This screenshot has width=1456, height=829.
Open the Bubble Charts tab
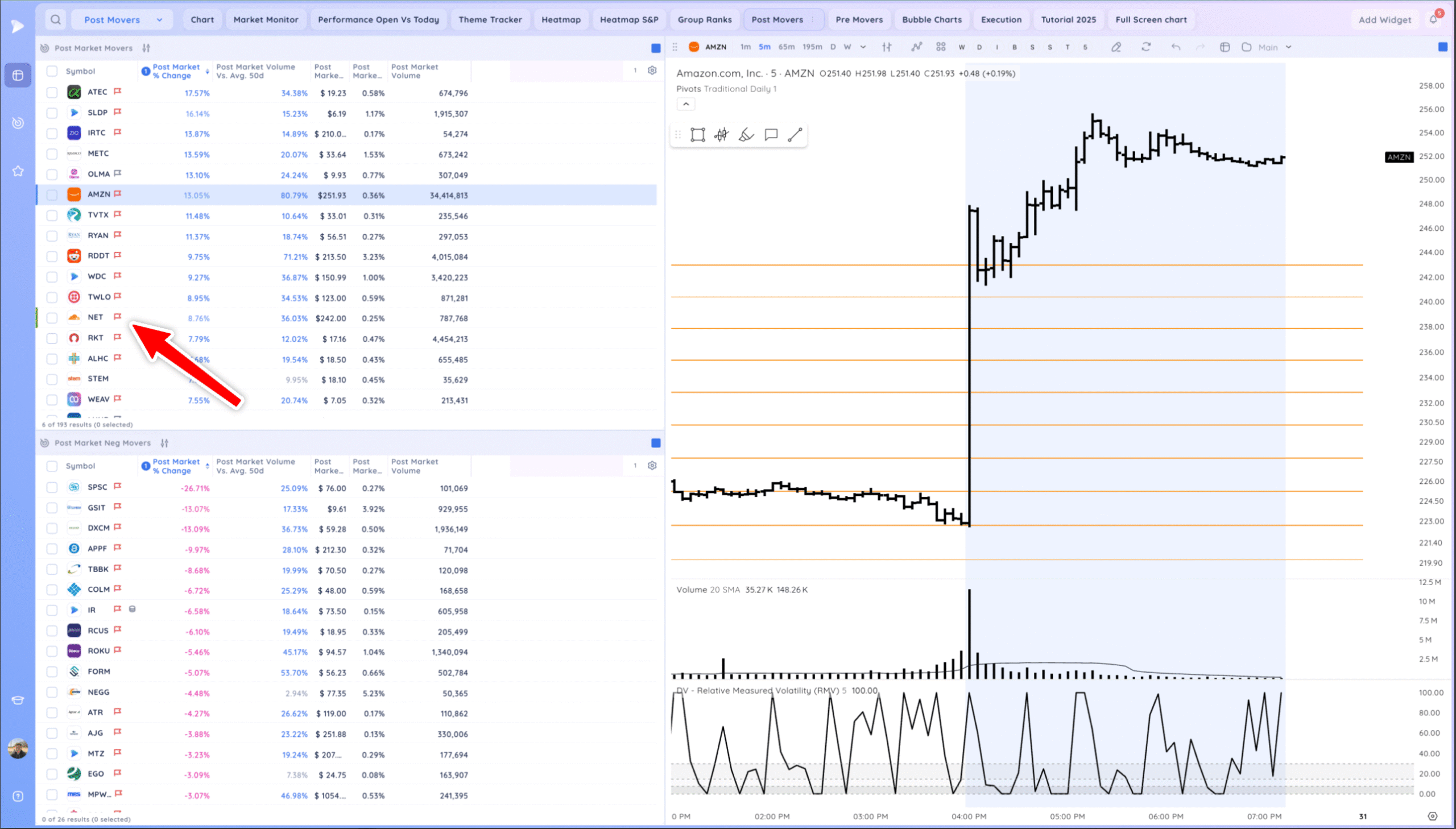pyautogui.click(x=932, y=20)
